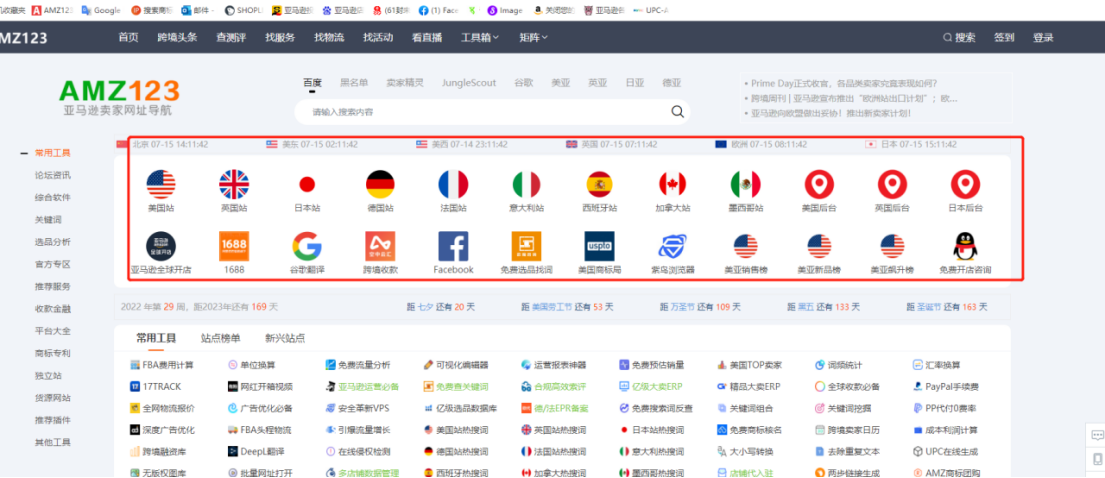Open the DeepL翻译 tool link
Screen dimensions: 1105x478
click(x=257, y=451)
